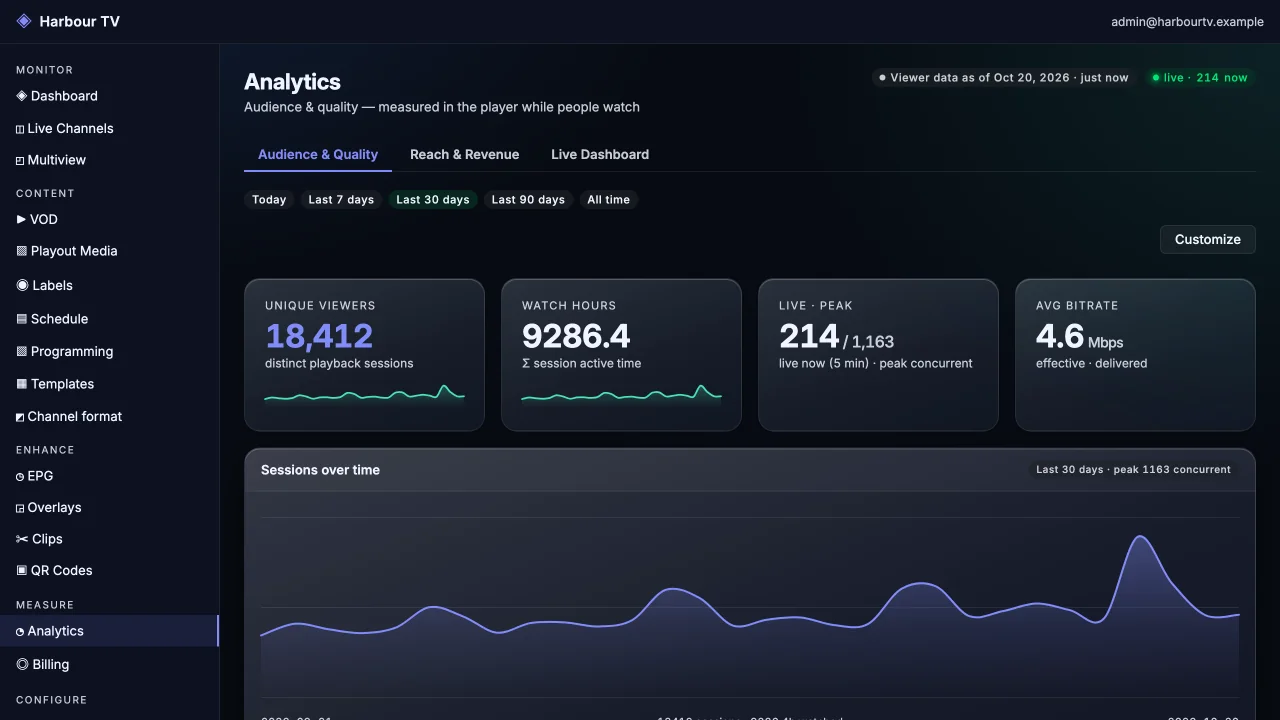Click the Sessions over time heading
The image size is (1280, 720).
point(320,470)
